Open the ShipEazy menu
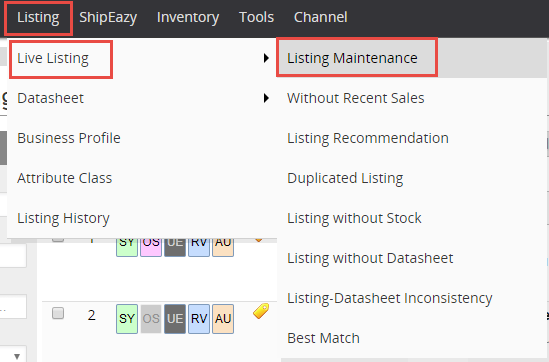Viewport: 549px width, 362px height. (108, 17)
